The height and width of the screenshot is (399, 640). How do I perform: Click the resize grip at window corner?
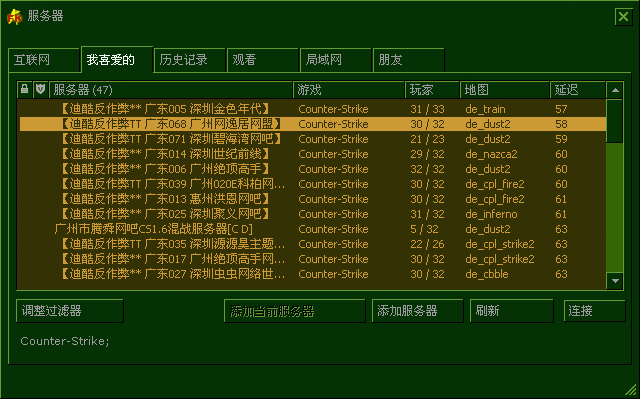point(631,390)
